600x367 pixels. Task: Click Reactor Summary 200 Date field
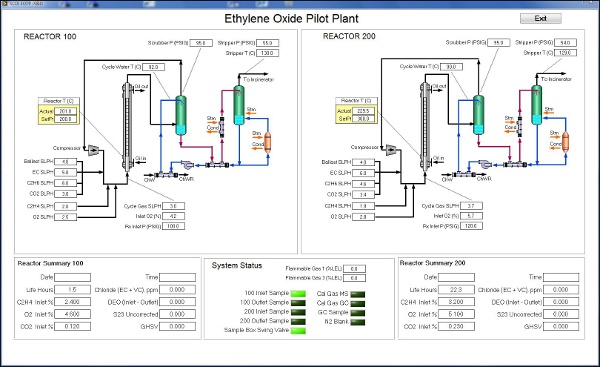click(x=456, y=277)
